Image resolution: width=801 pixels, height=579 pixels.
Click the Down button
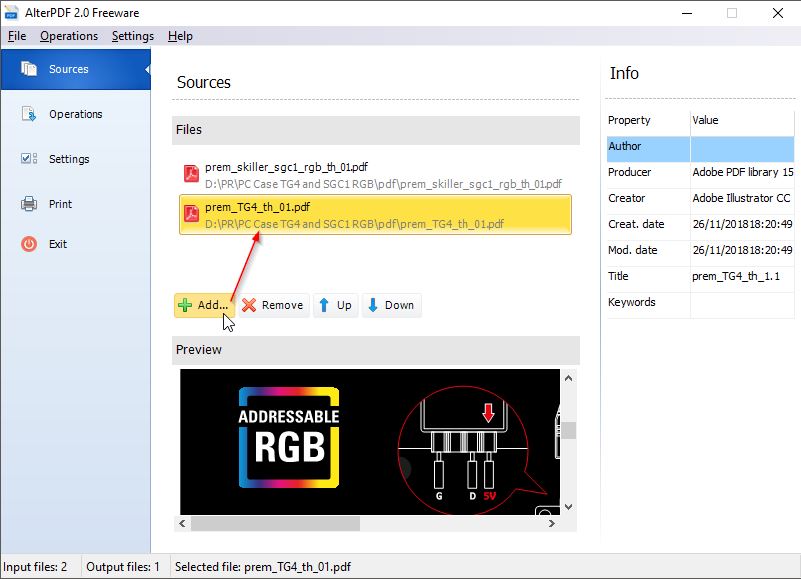pos(392,305)
